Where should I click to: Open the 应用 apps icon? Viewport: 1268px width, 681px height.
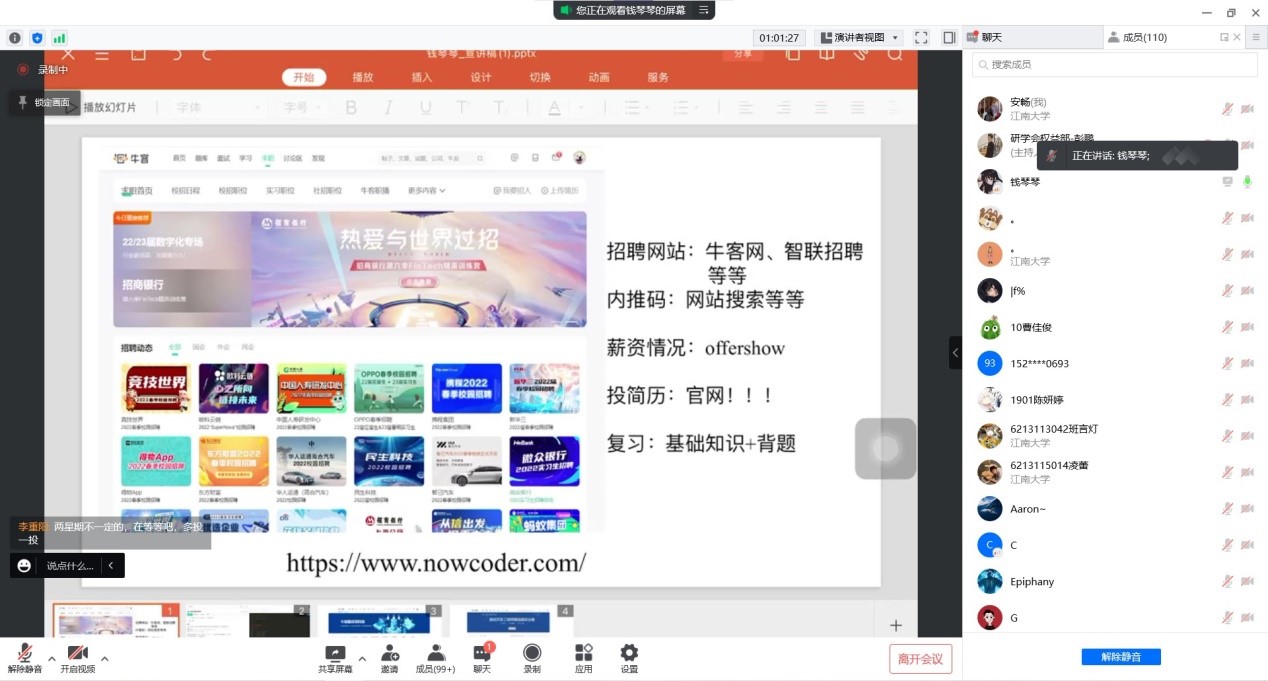point(583,653)
